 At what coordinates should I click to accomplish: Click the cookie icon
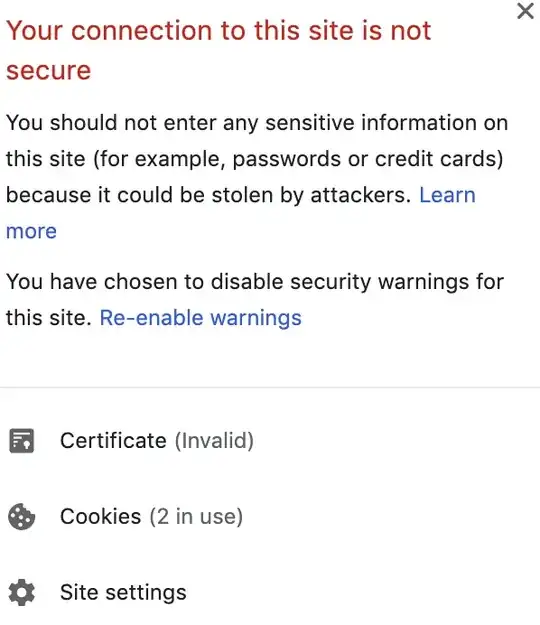point(22,517)
